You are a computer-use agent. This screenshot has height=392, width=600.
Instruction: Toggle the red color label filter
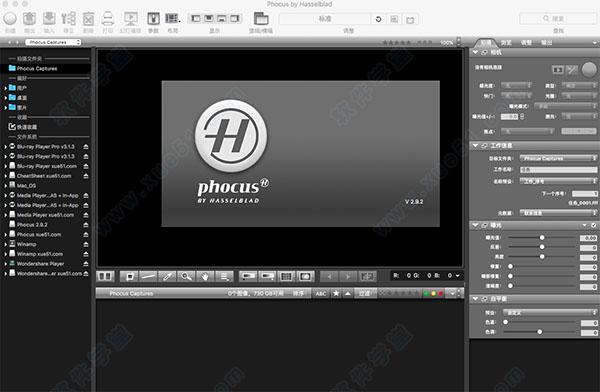pos(440,294)
